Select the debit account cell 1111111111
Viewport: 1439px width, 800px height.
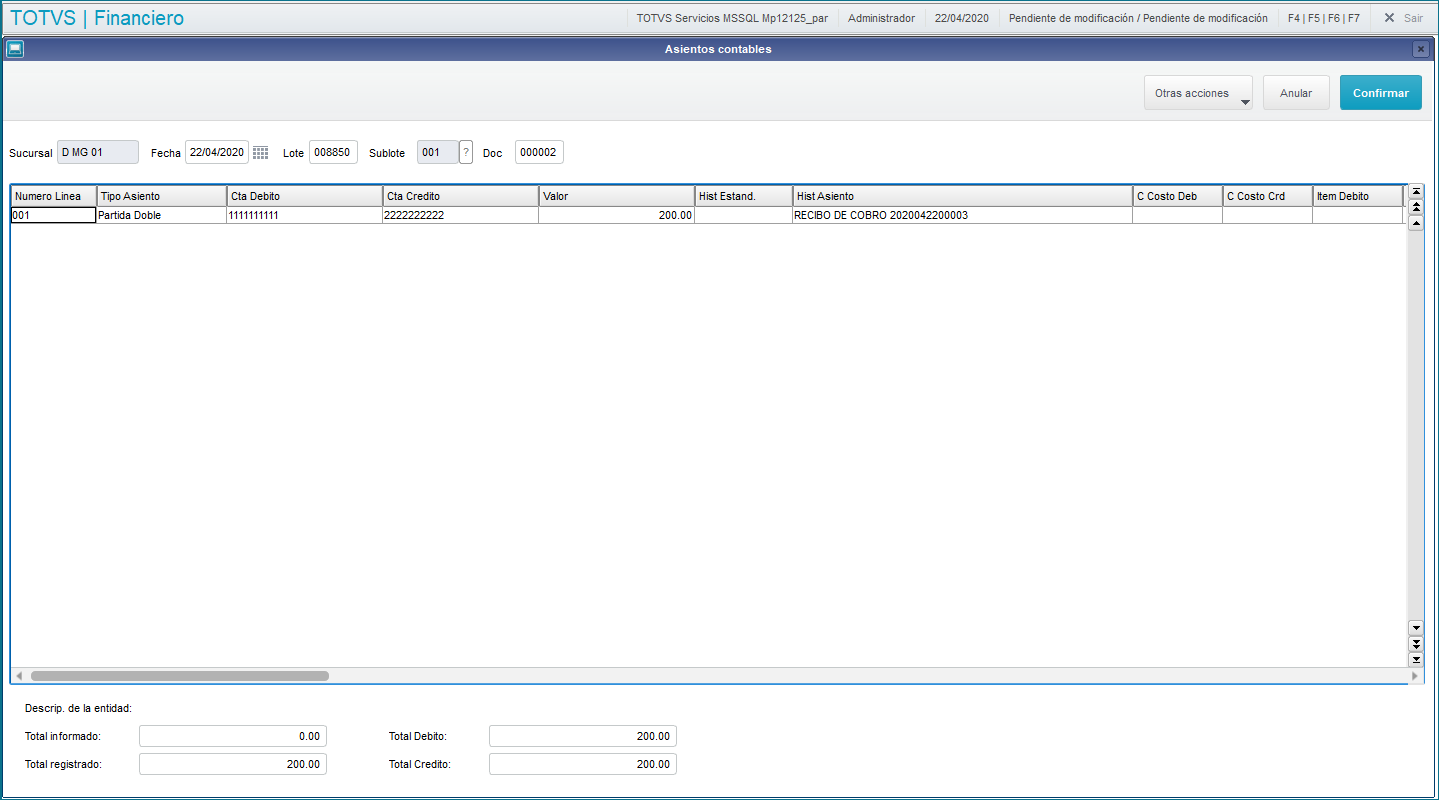click(305, 215)
